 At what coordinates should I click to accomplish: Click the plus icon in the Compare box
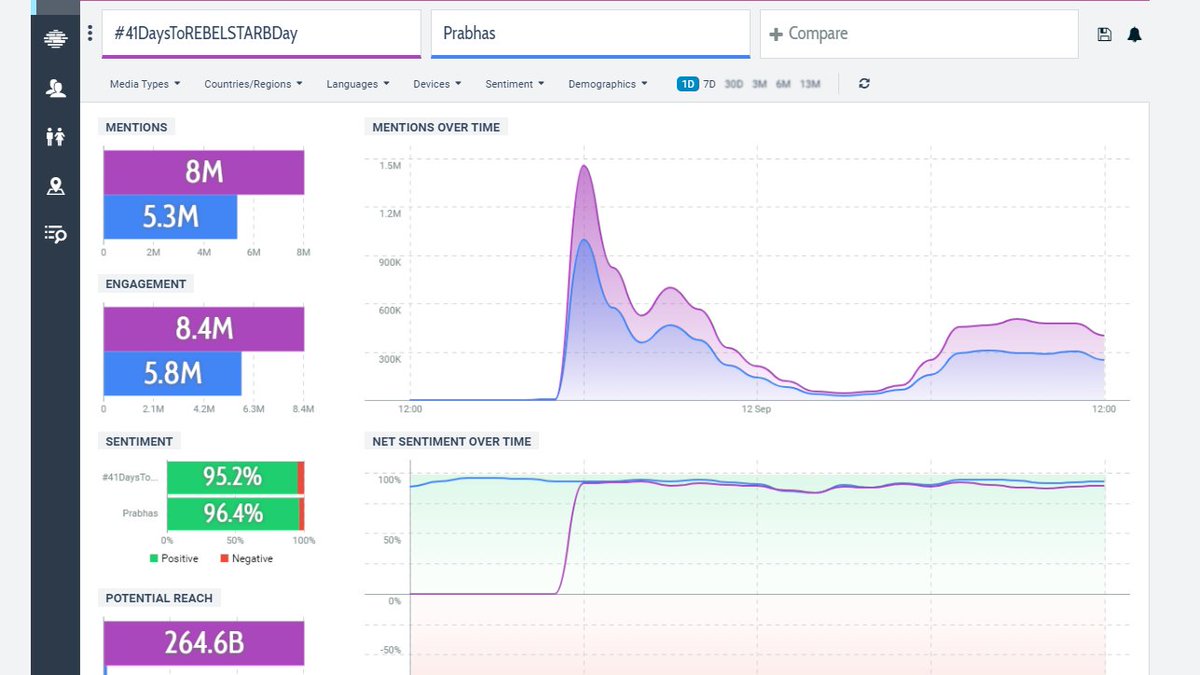tap(775, 34)
